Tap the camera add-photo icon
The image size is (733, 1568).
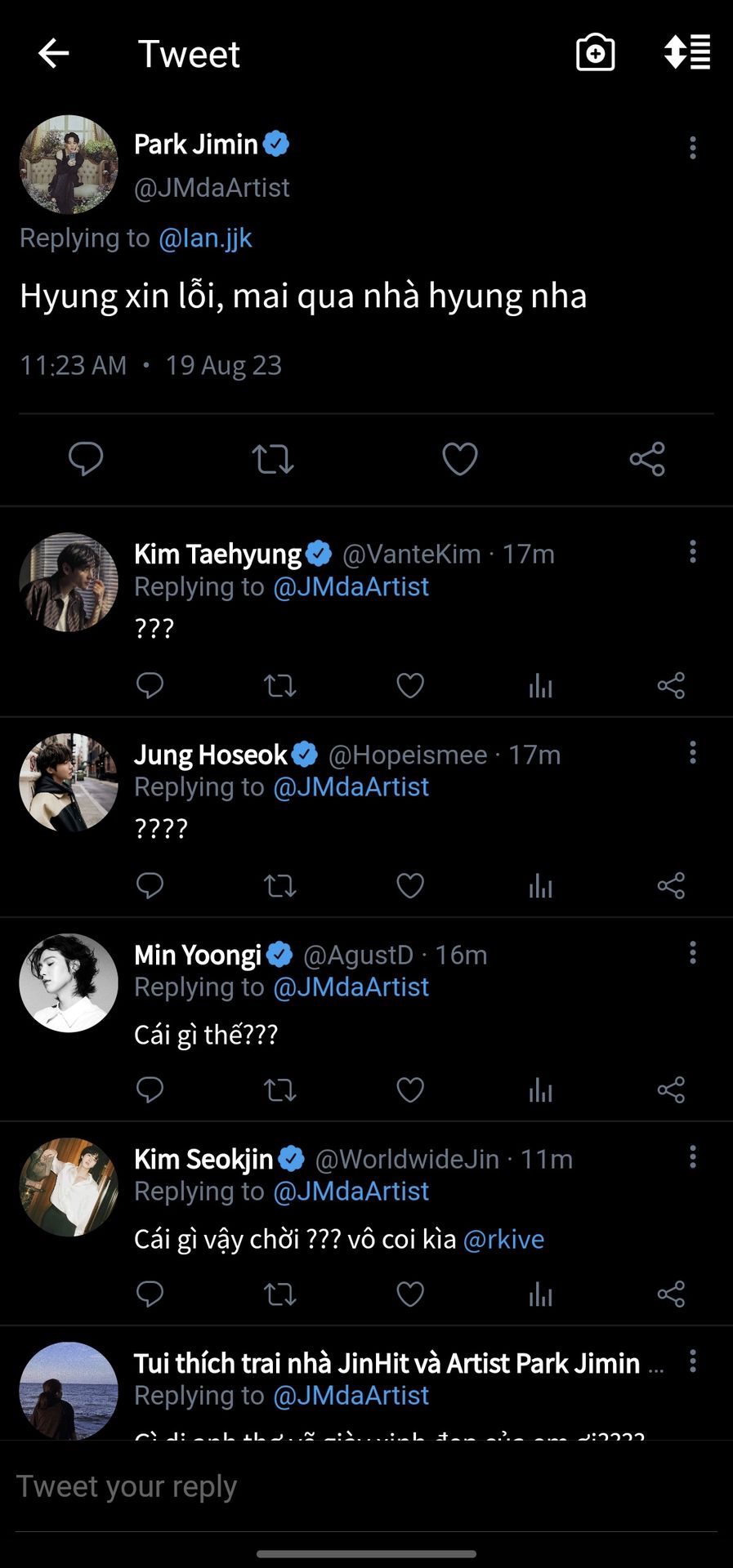595,53
